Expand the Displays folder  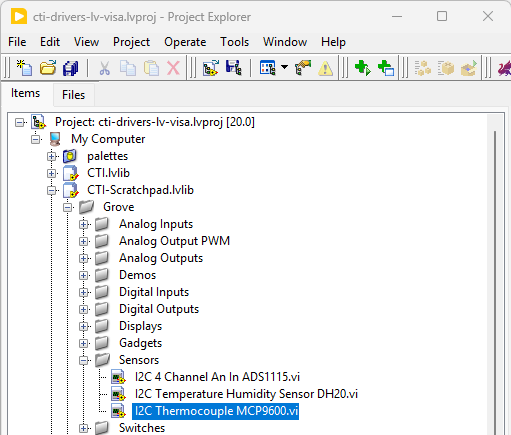pos(84,326)
